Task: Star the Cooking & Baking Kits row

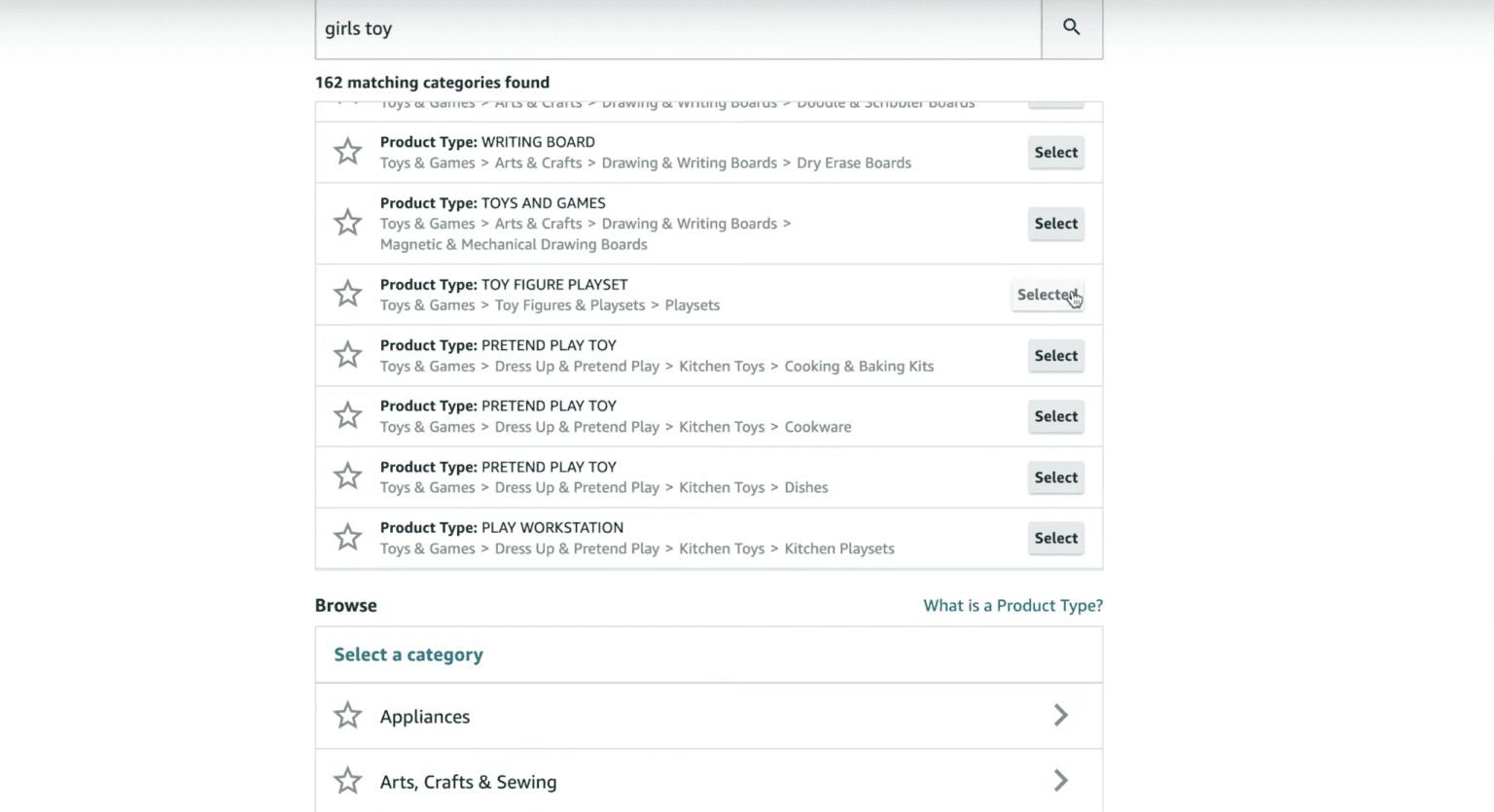Action: tap(347, 355)
